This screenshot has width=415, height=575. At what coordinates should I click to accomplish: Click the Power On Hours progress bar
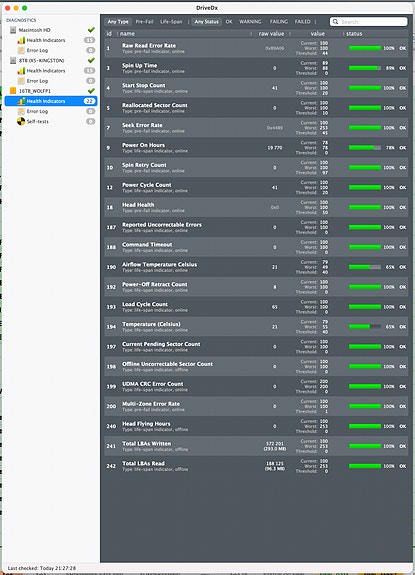(365, 148)
